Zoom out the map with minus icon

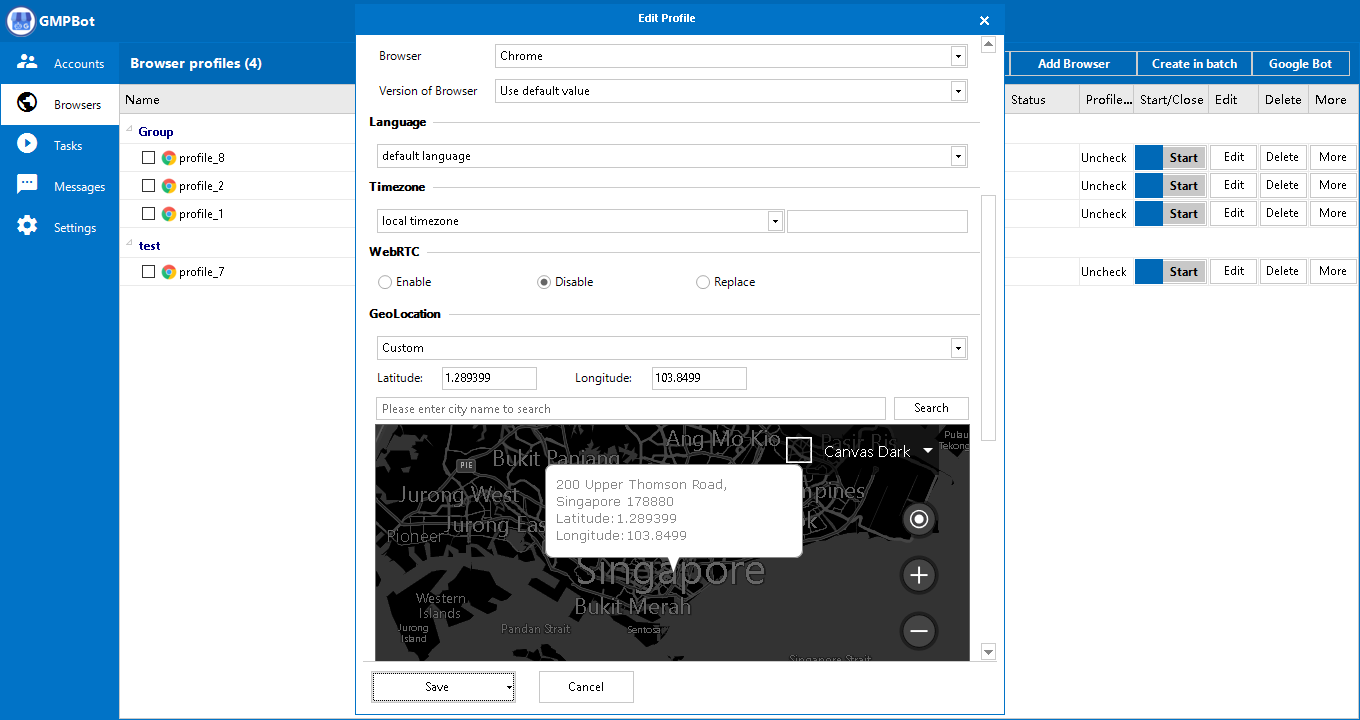pos(919,631)
